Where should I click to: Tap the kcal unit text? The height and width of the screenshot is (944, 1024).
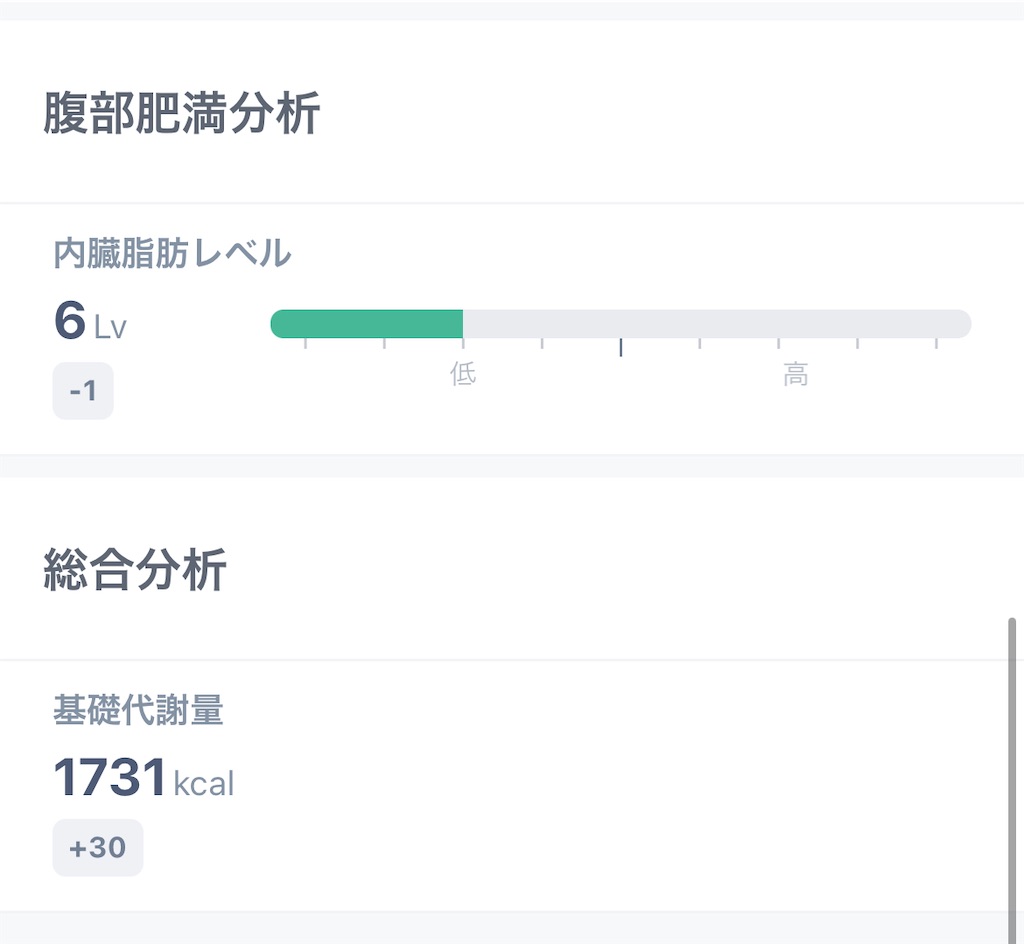point(204,783)
